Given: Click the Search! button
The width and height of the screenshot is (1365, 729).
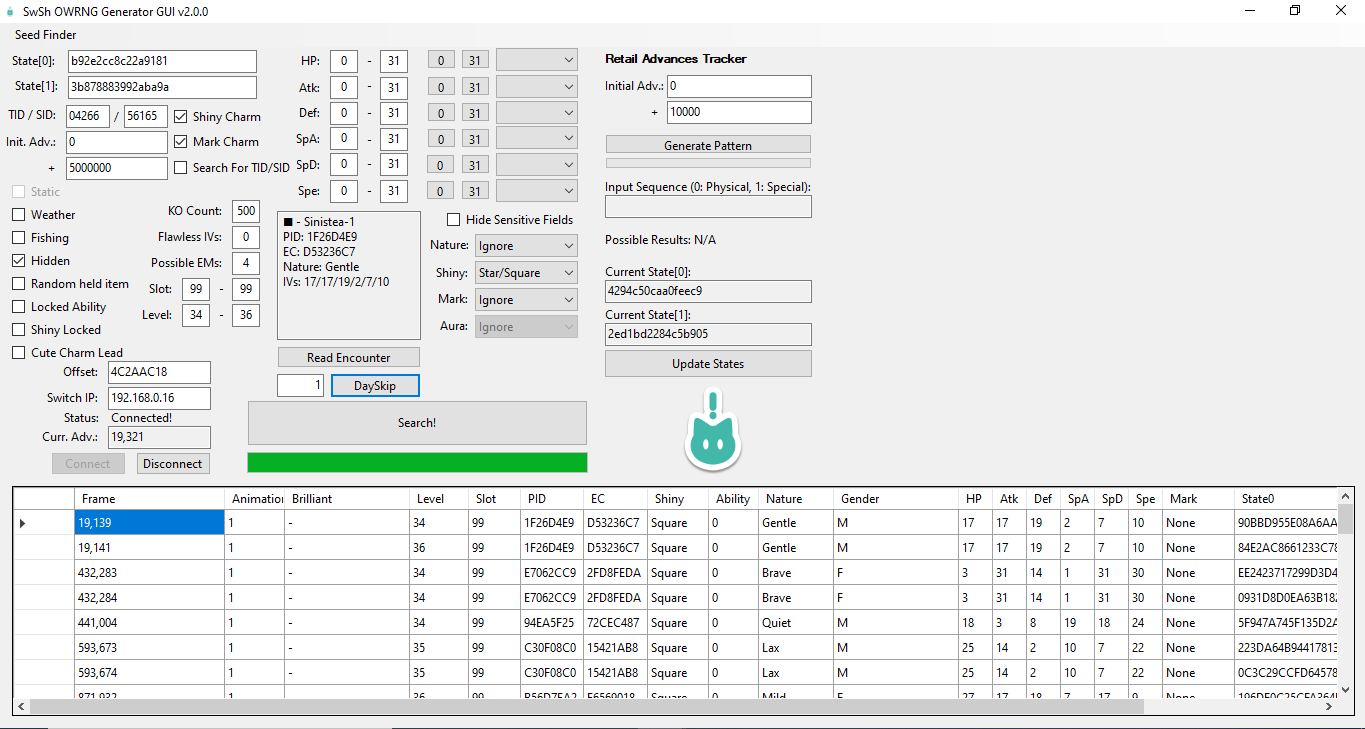Looking at the screenshot, I should click(x=417, y=423).
